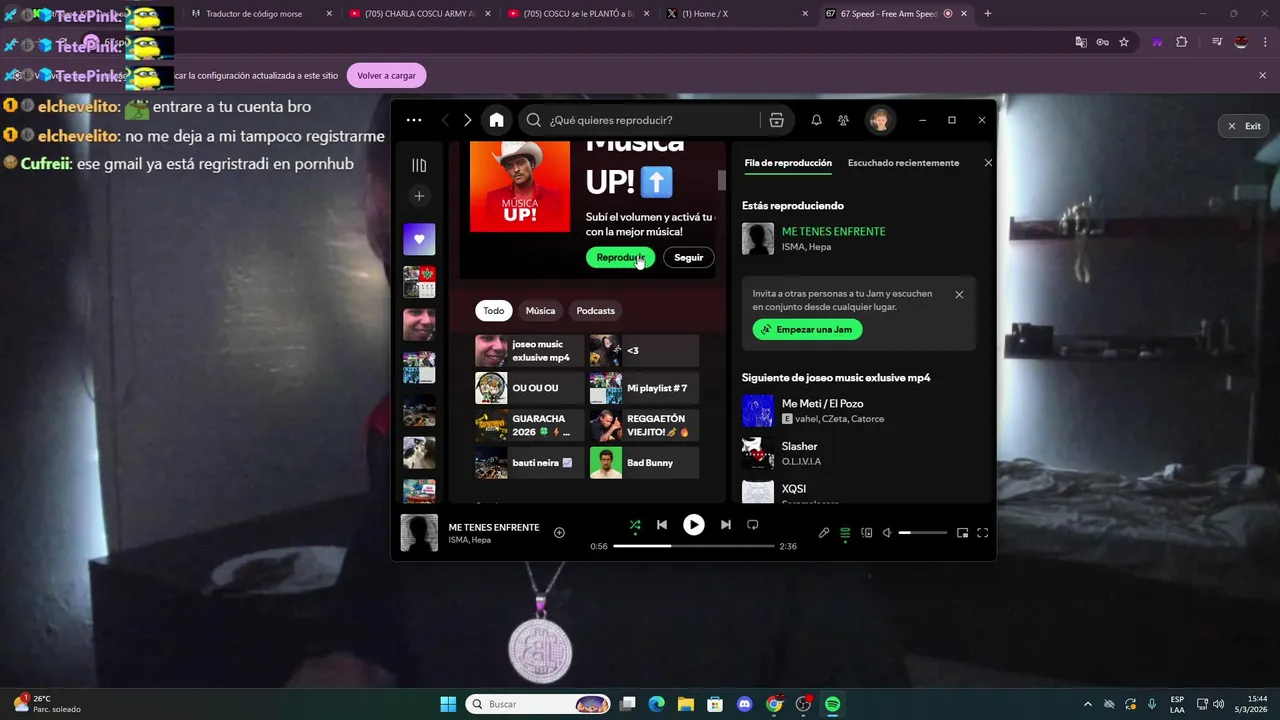The width and height of the screenshot is (1280, 720).
Task: Add current song to Liked Songs
Action: coord(559,533)
